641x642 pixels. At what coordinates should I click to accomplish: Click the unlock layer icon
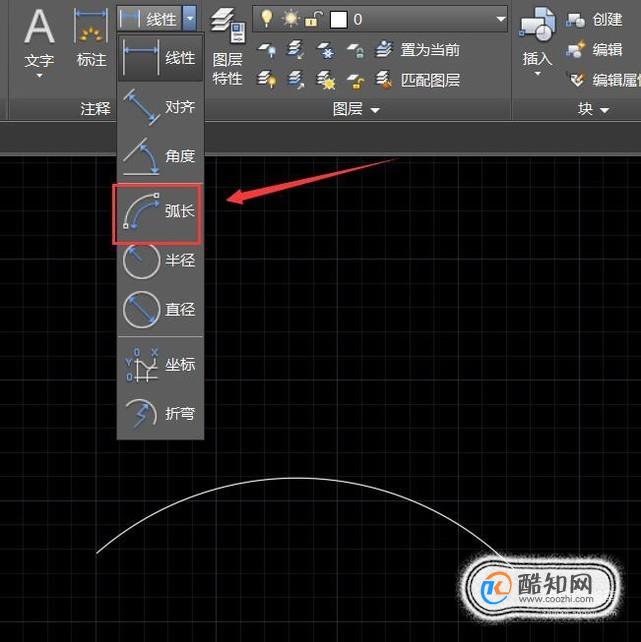coord(355,80)
